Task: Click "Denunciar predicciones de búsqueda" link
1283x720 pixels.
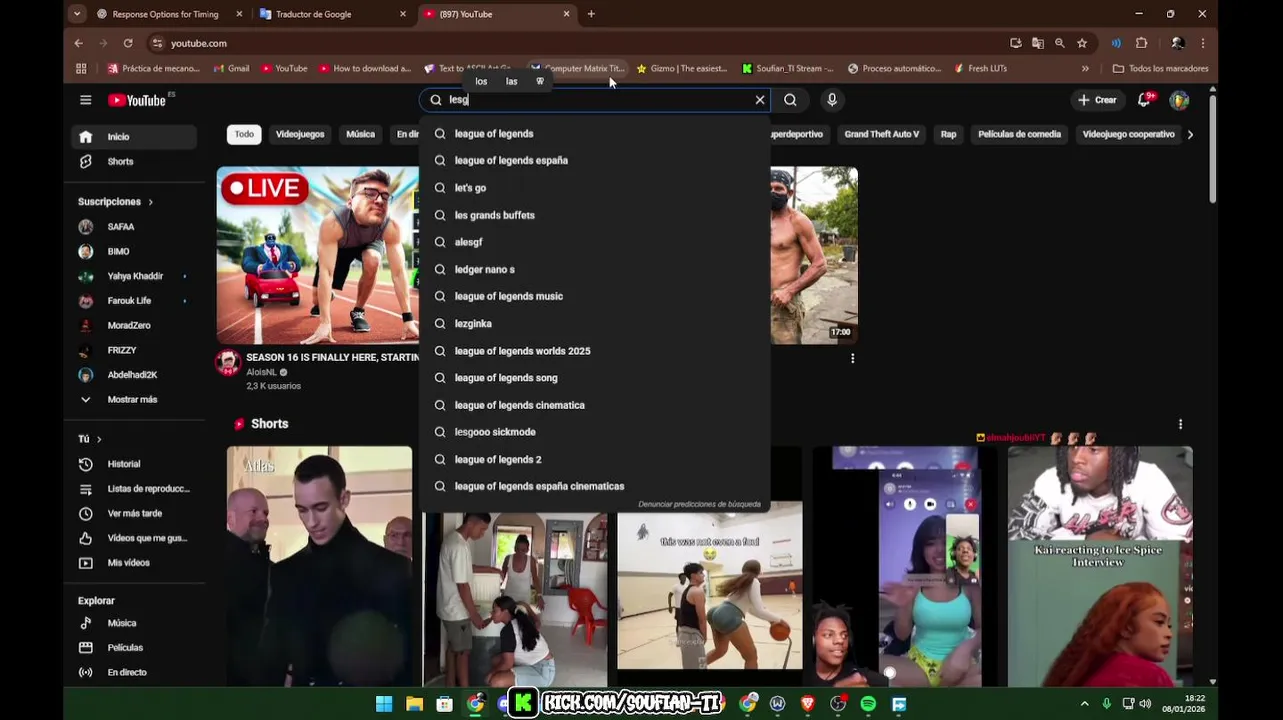Action: point(699,504)
